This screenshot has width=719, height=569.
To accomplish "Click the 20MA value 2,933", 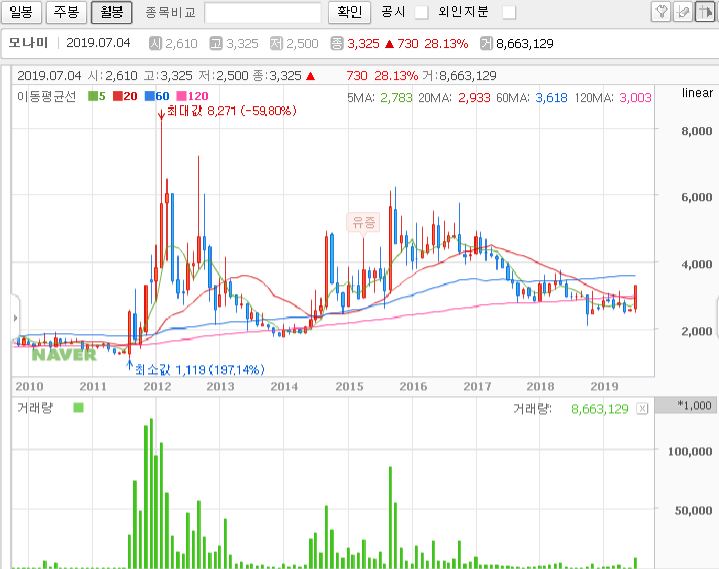I will tap(474, 97).
